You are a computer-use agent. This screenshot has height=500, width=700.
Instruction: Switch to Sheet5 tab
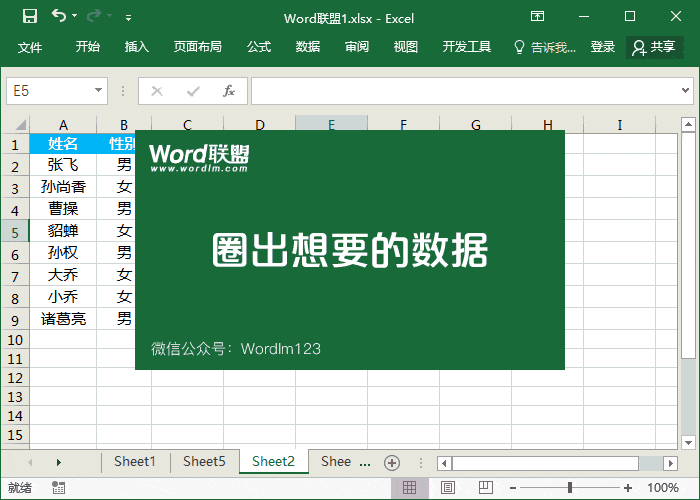click(x=204, y=461)
